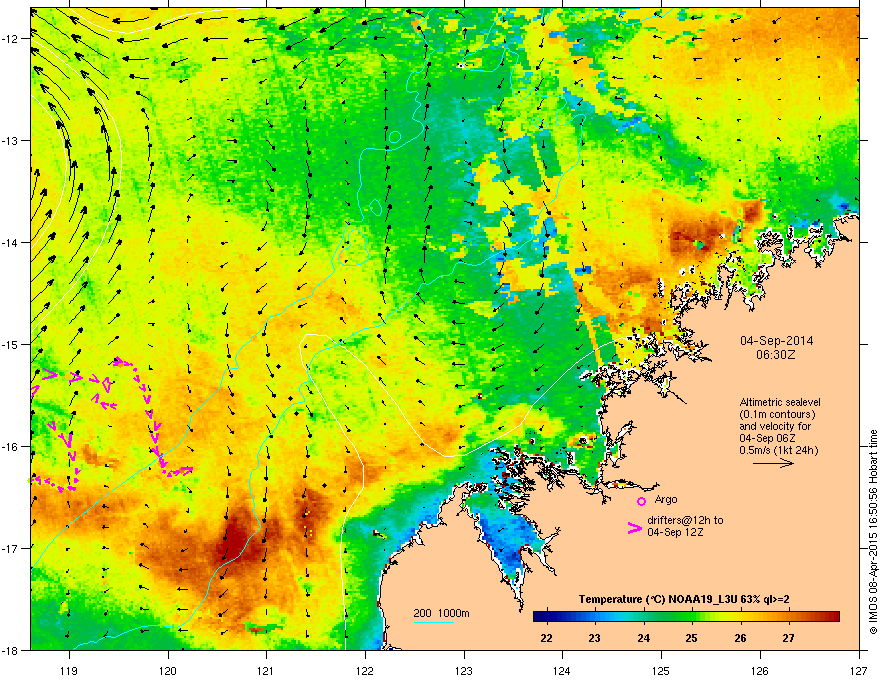
Task: Click the colorbar tick label 27
Action: pyautogui.click(x=789, y=638)
